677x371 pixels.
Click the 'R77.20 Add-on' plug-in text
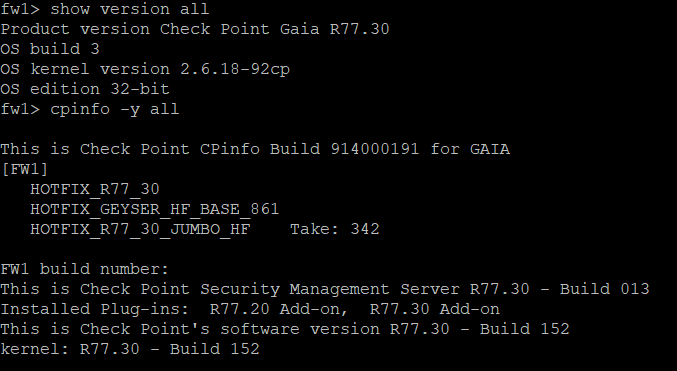click(279, 309)
